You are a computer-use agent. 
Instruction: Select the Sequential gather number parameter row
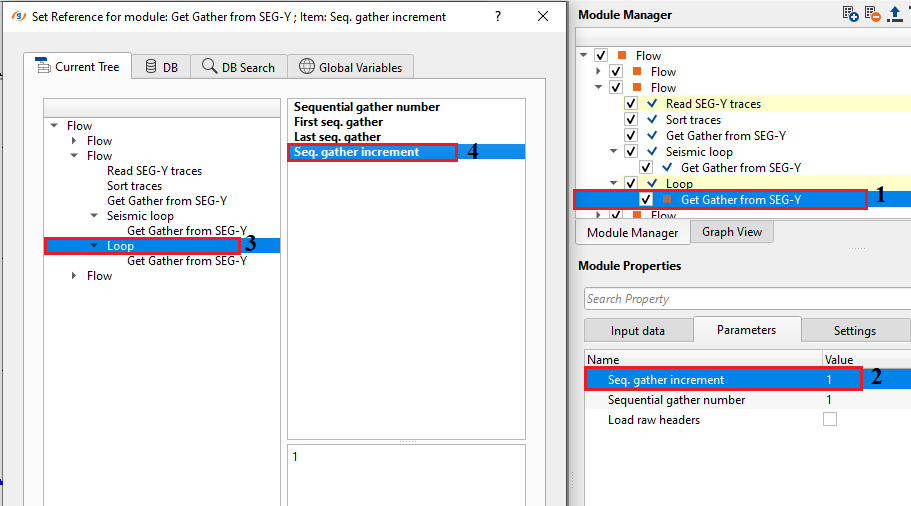(748, 400)
